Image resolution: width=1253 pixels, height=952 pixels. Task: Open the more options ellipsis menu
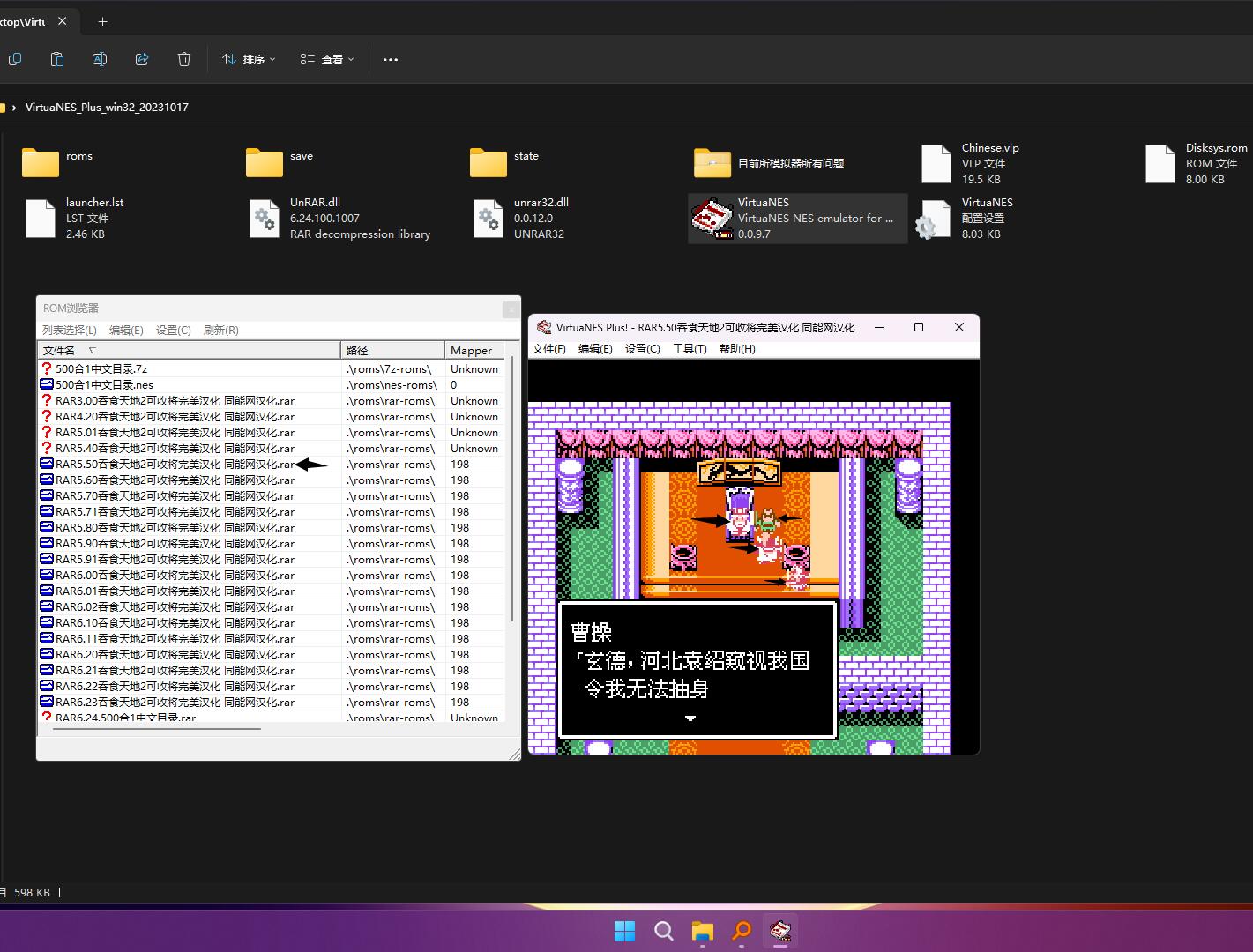[x=391, y=59]
